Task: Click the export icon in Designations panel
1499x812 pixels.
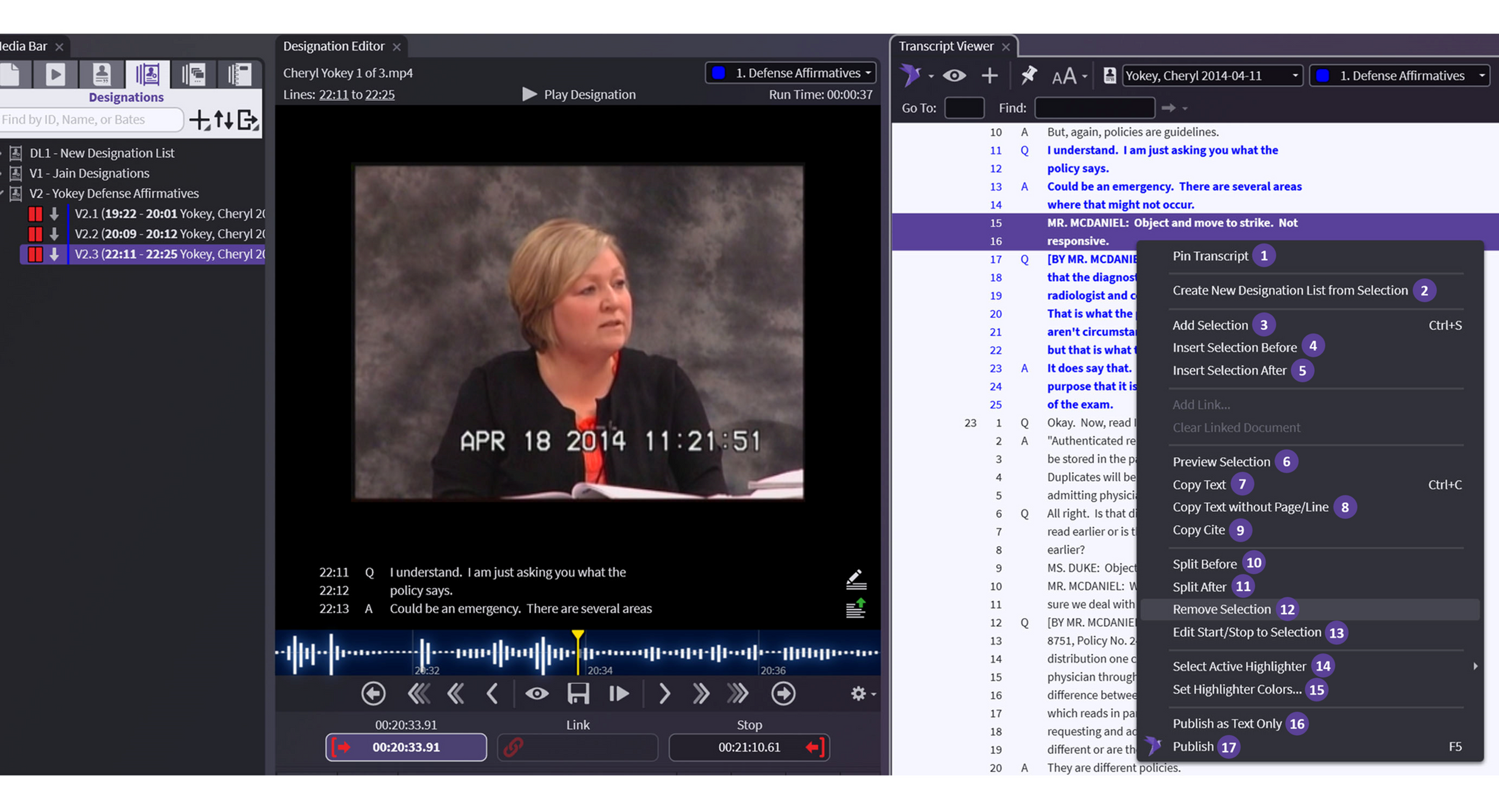Action: tap(247, 120)
